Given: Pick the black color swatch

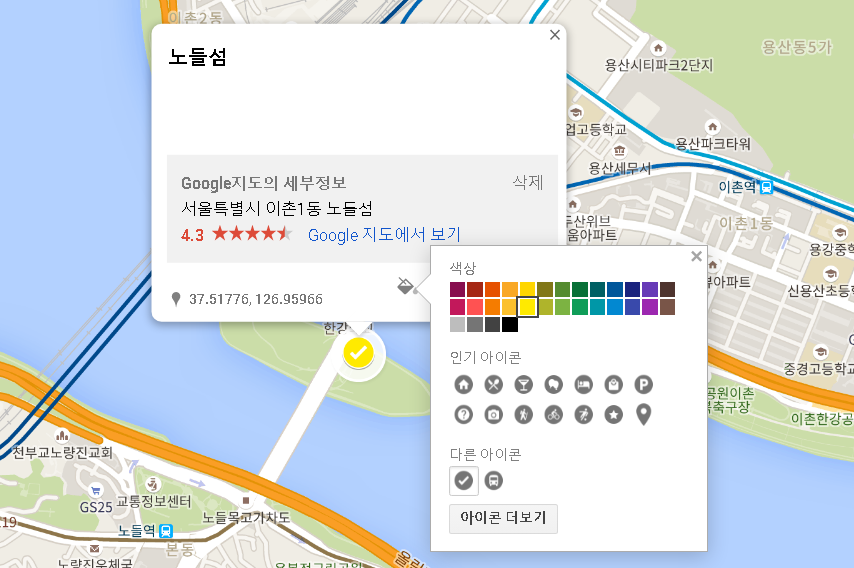Looking at the screenshot, I should coord(510,325).
